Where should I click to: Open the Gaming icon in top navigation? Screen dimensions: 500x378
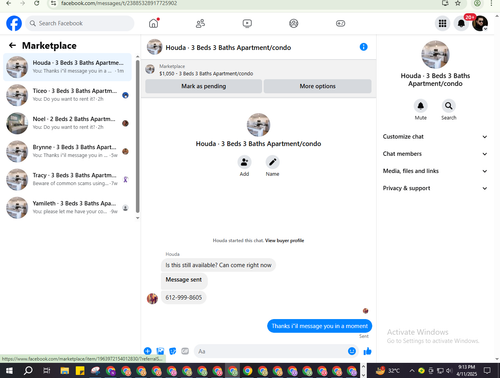point(340,23)
